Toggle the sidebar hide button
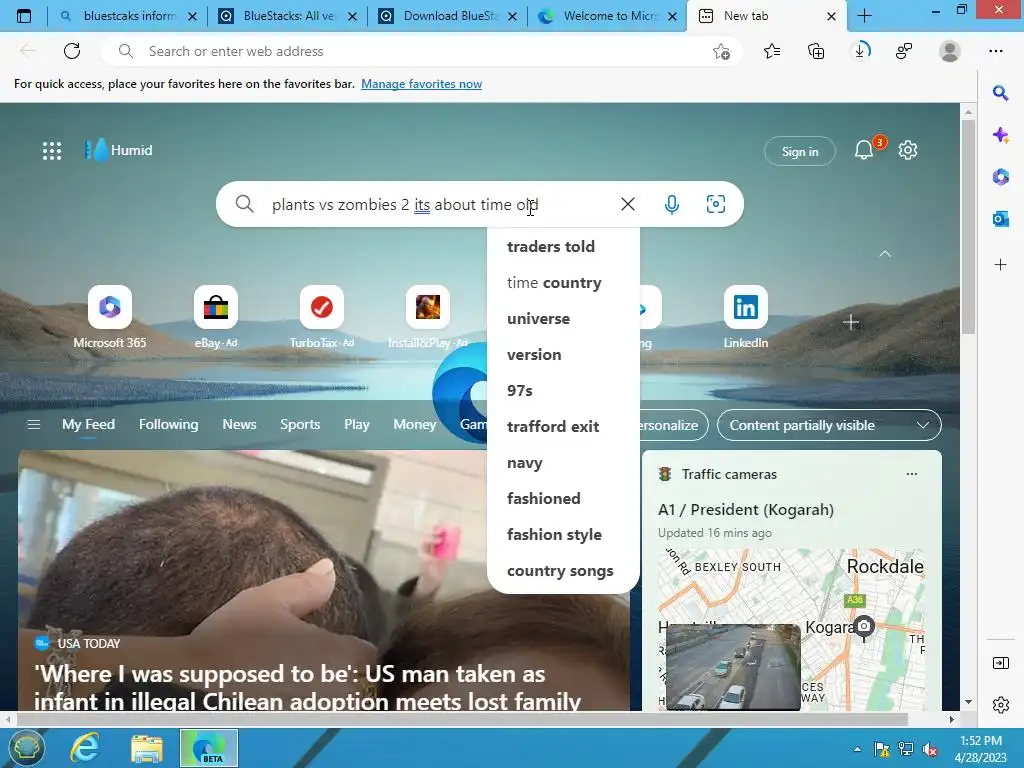Image resolution: width=1024 pixels, height=768 pixels. (1000, 663)
